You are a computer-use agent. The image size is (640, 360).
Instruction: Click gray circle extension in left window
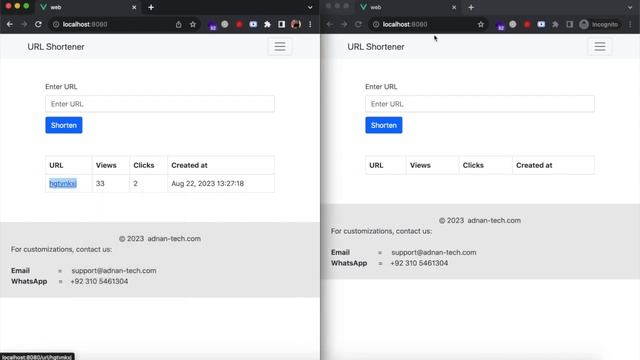[x=225, y=24]
